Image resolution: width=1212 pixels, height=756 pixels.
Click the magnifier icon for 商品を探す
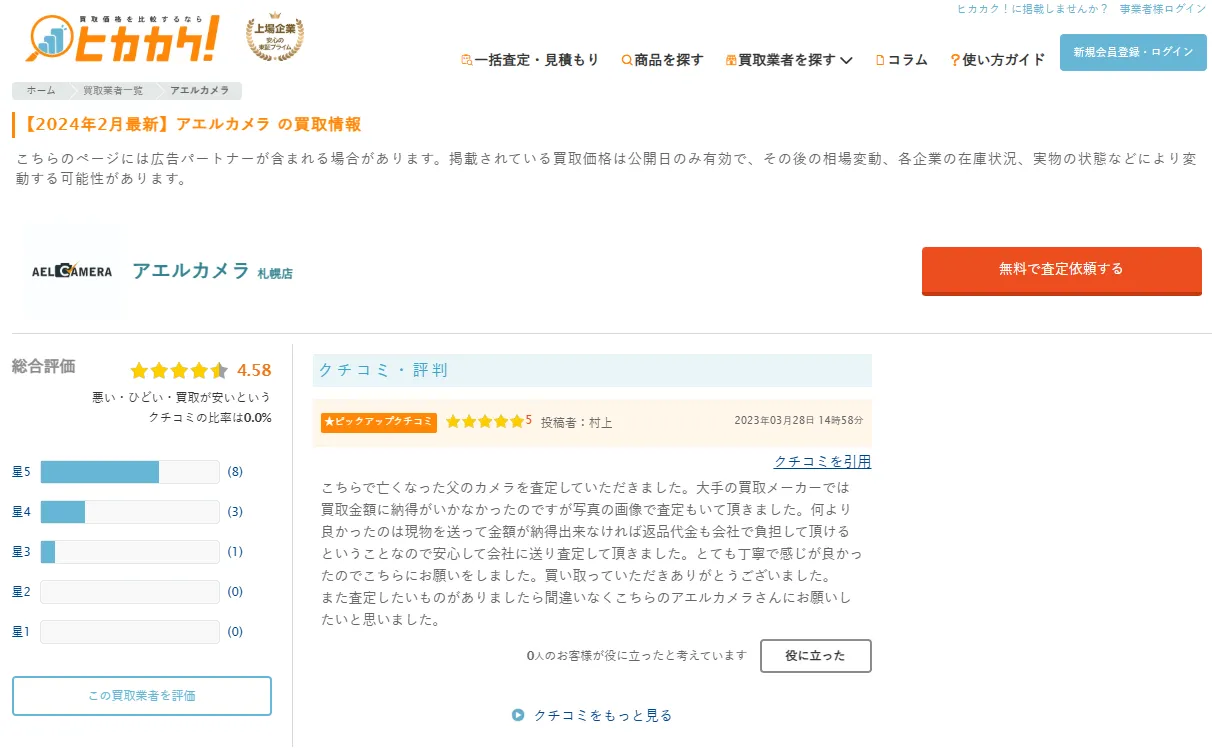pos(626,60)
